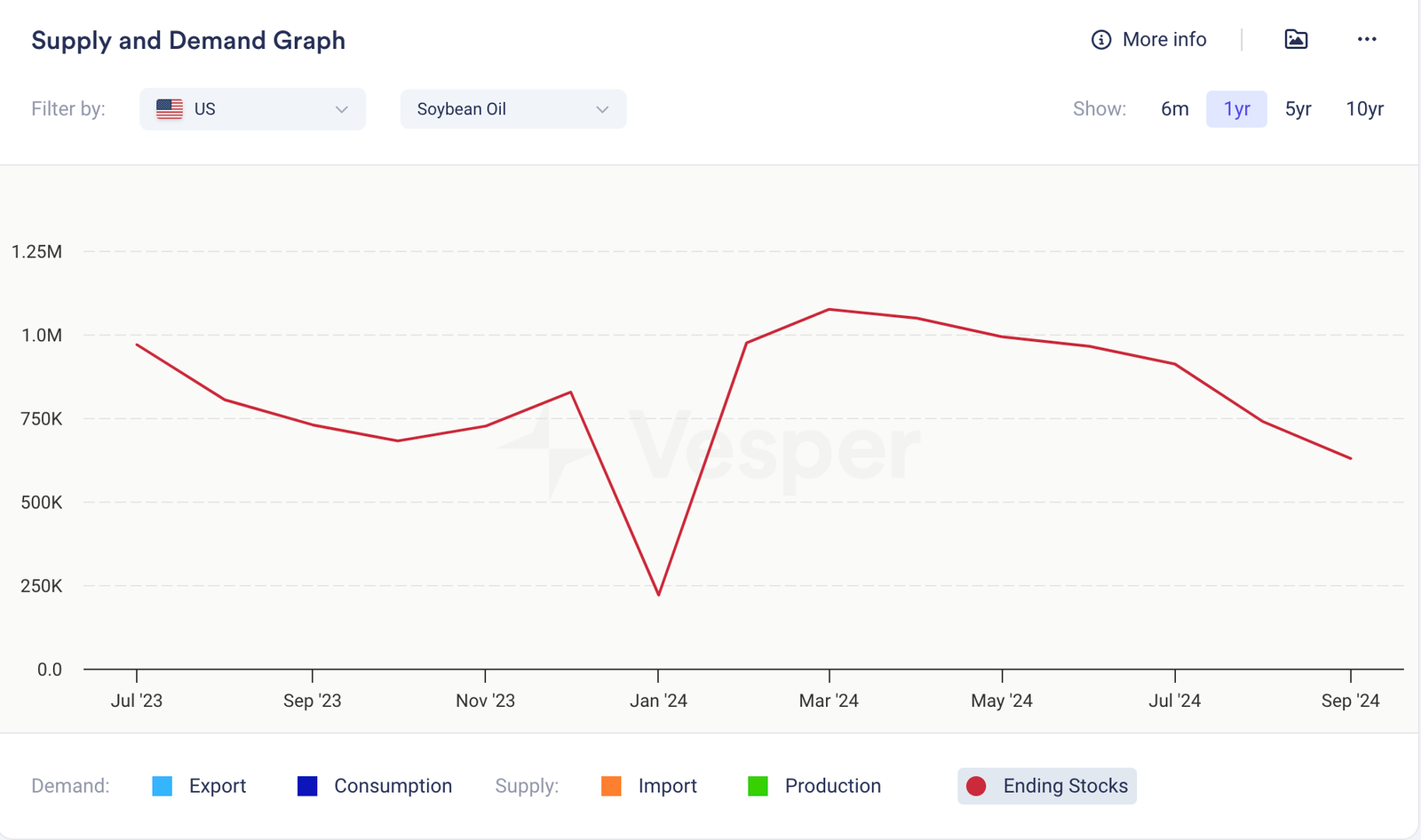The height and width of the screenshot is (840, 1421).
Task: Click the save chart as image icon
Action: 1296,39
